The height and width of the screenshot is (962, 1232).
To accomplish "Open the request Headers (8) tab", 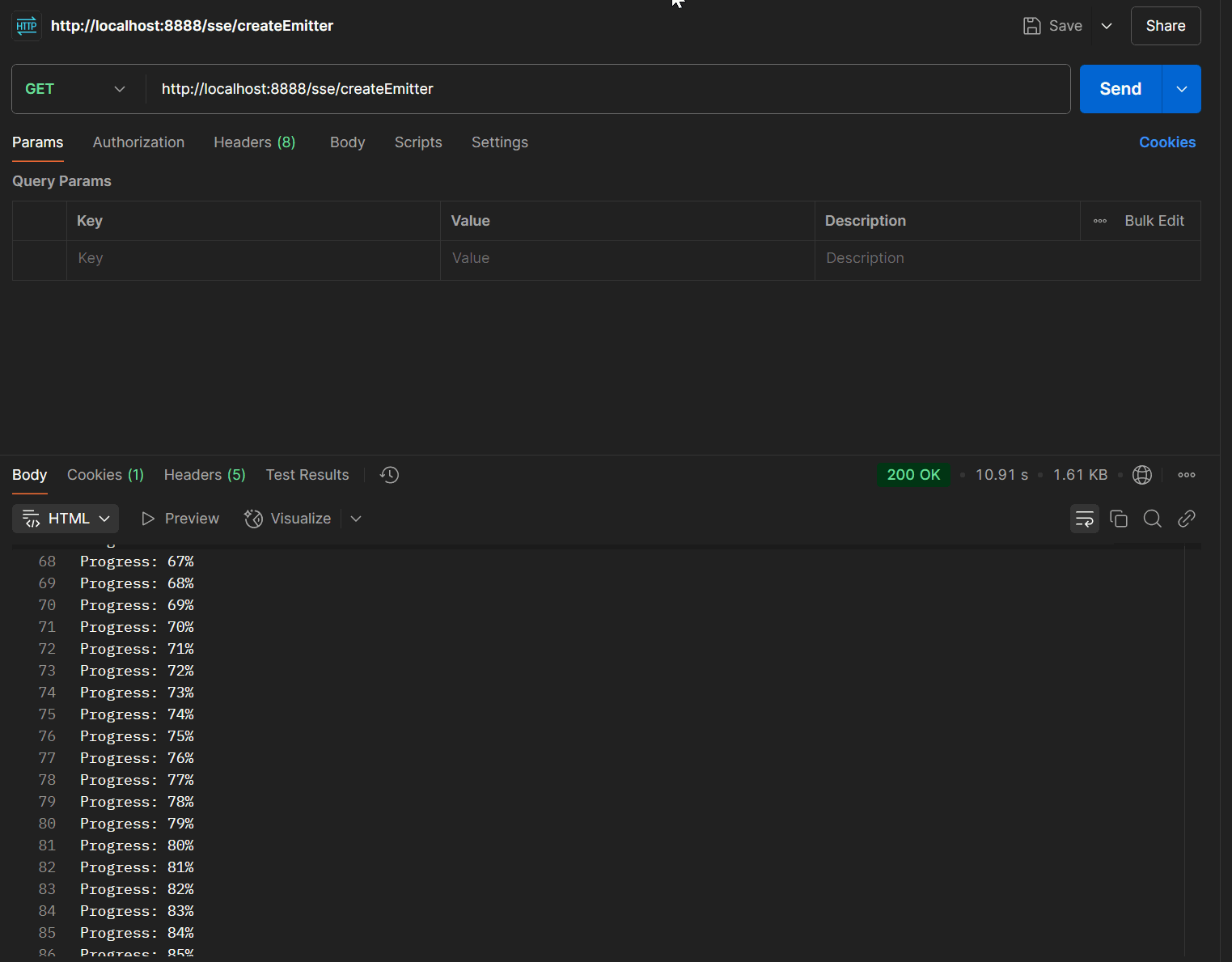I will pos(254,142).
